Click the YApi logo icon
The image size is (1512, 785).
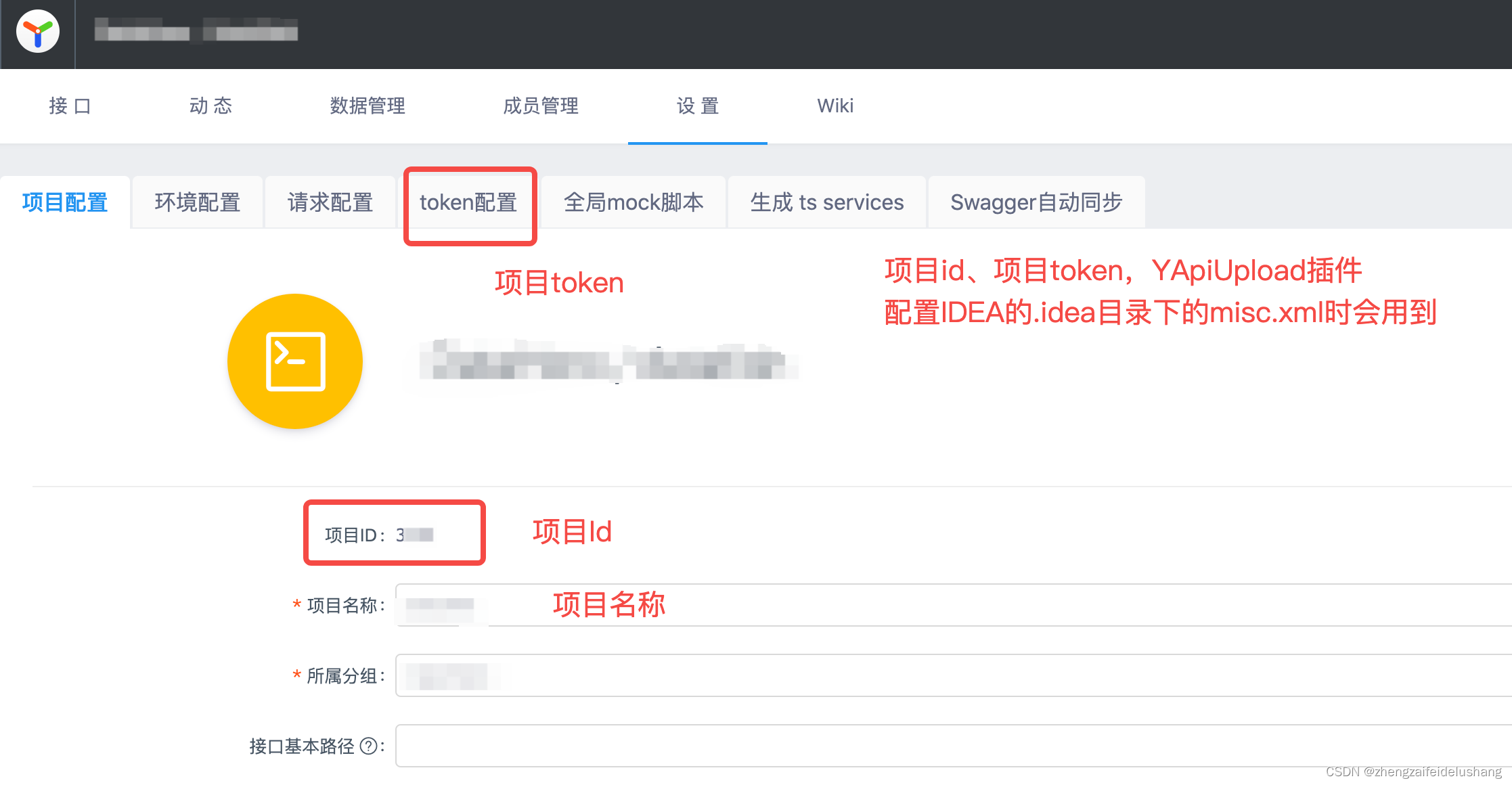(38, 32)
